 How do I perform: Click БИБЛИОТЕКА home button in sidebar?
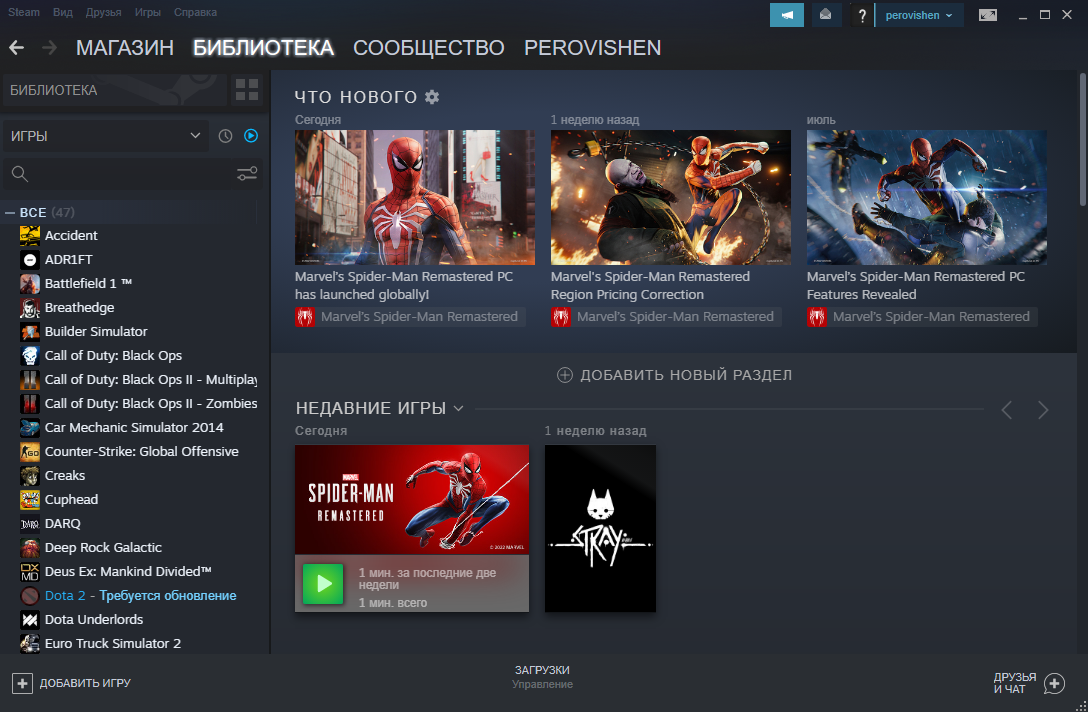pyautogui.click(x=114, y=90)
